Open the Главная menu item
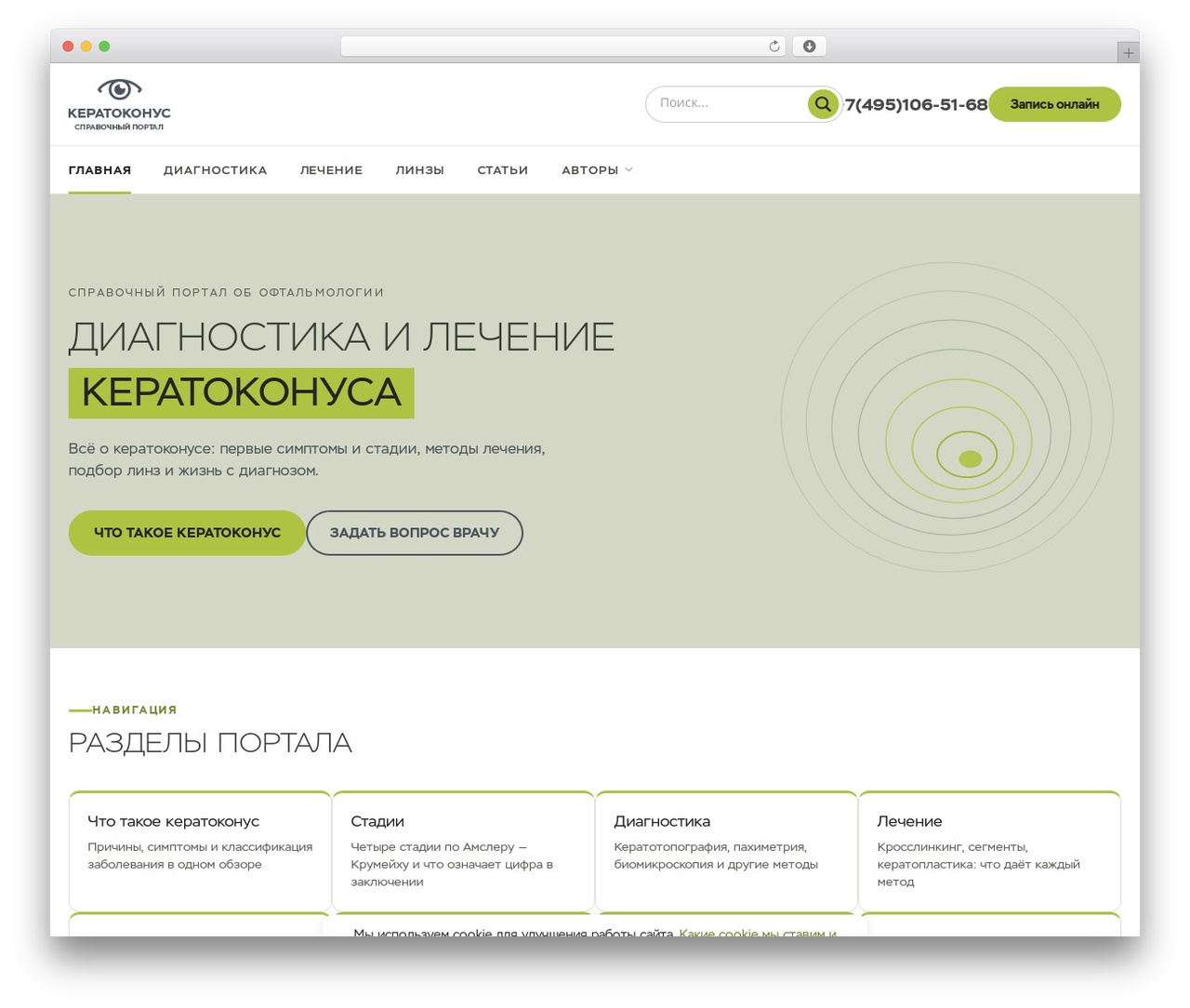Screen dimensions: 1190x1008 [99, 170]
